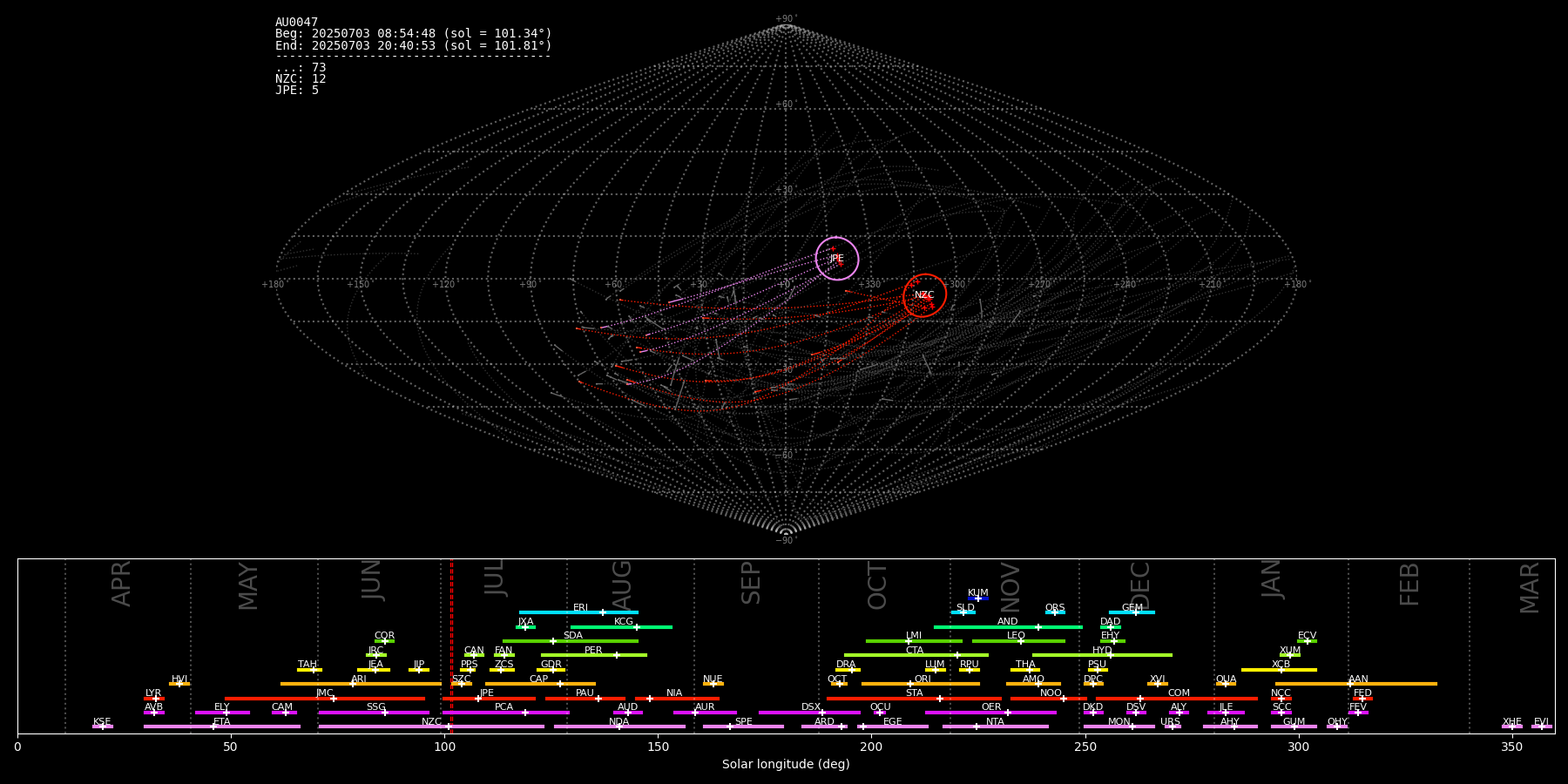Click the HYD shower activity bar

pyautogui.click(x=1102, y=655)
